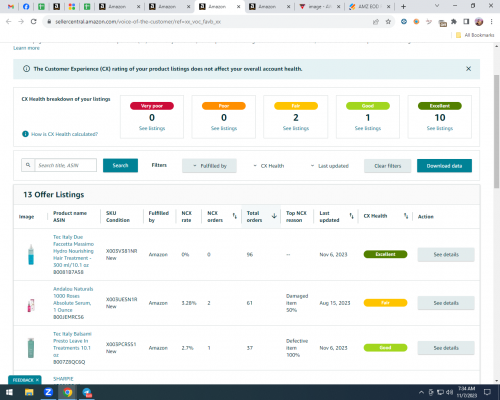Open the FEEDBACK tab widget
The height and width of the screenshot is (400, 500).
click(x=23, y=380)
